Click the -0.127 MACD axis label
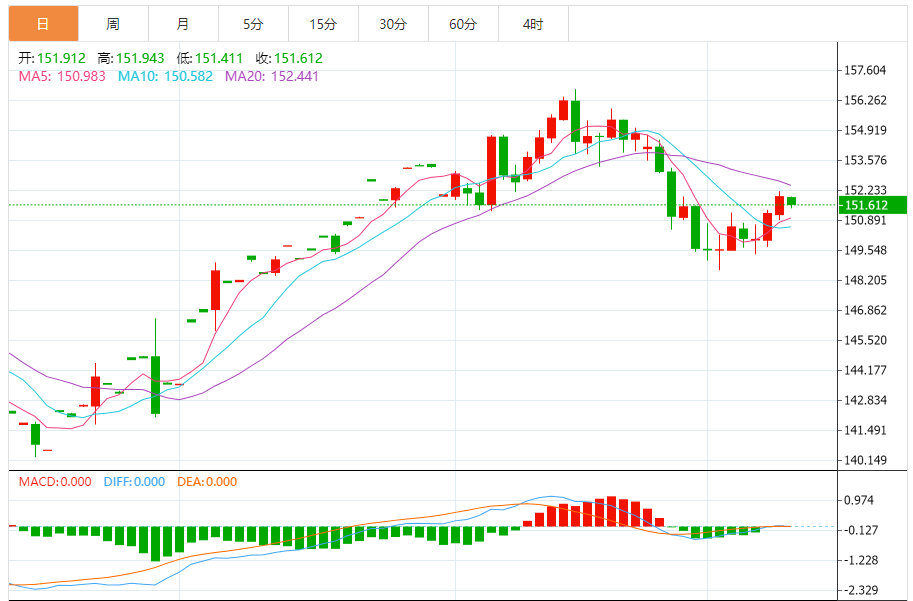Screen dimensions: 913x601 tap(859, 530)
